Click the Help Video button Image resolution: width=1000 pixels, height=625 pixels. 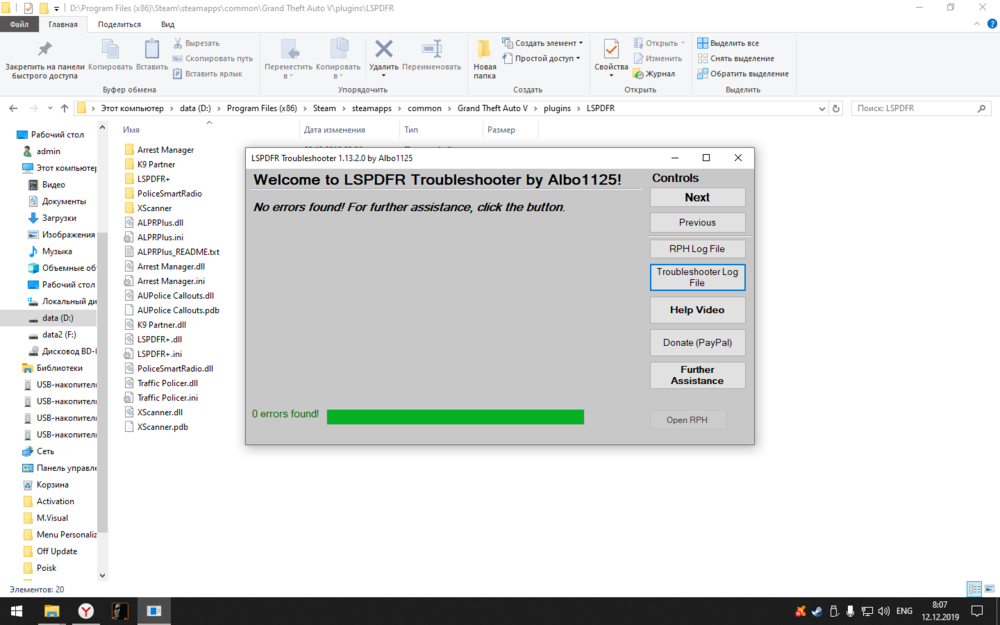[697, 310]
